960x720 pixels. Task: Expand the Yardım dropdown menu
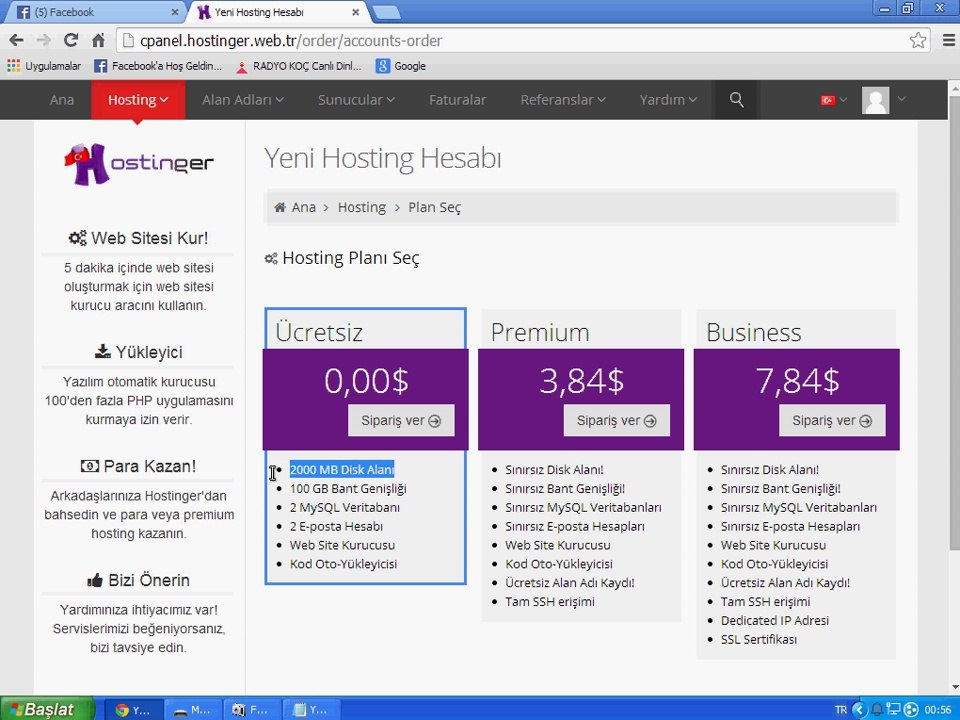(668, 100)
